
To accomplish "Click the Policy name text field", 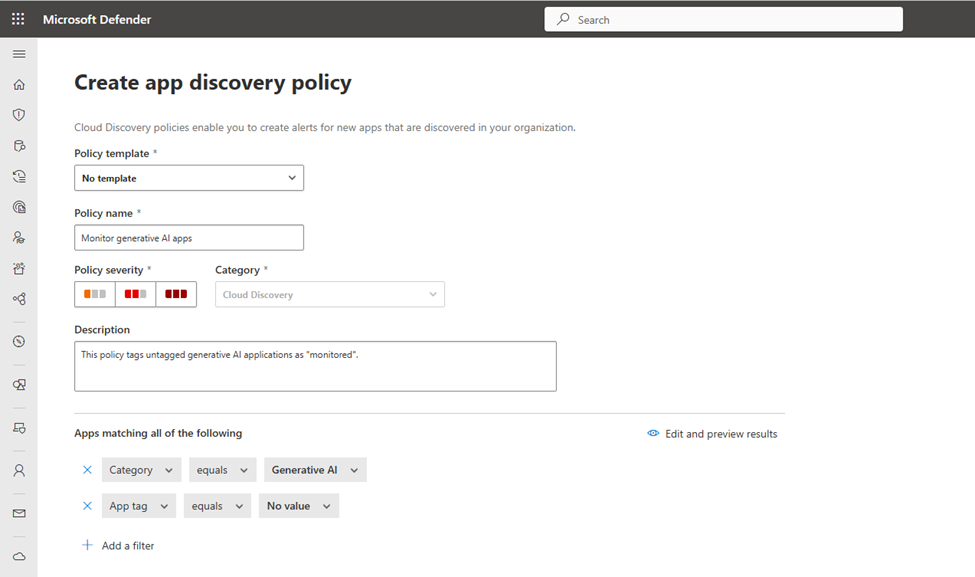I will click(189, 238).
